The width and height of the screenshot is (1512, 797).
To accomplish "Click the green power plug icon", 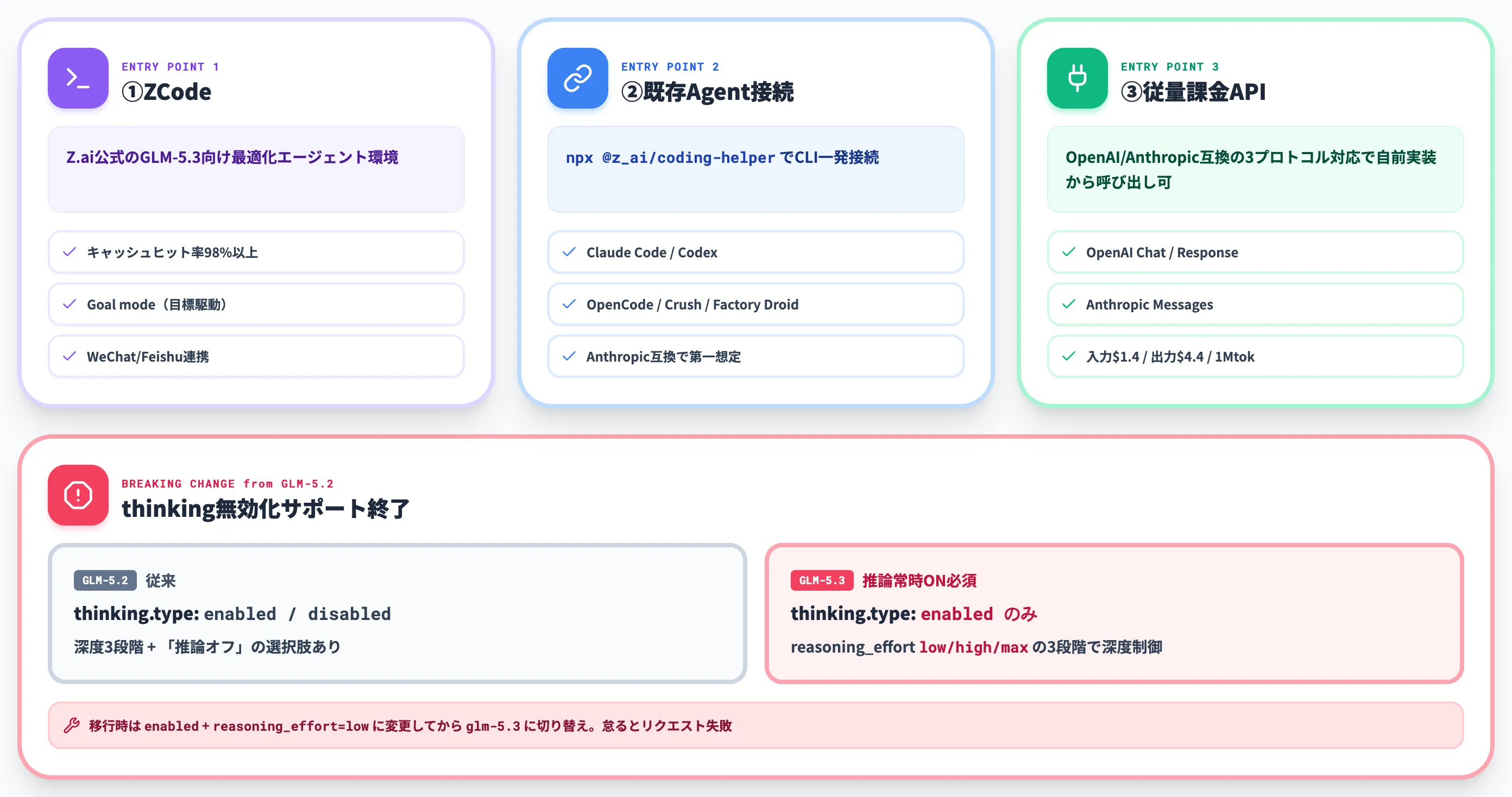I will [1077, 78].
